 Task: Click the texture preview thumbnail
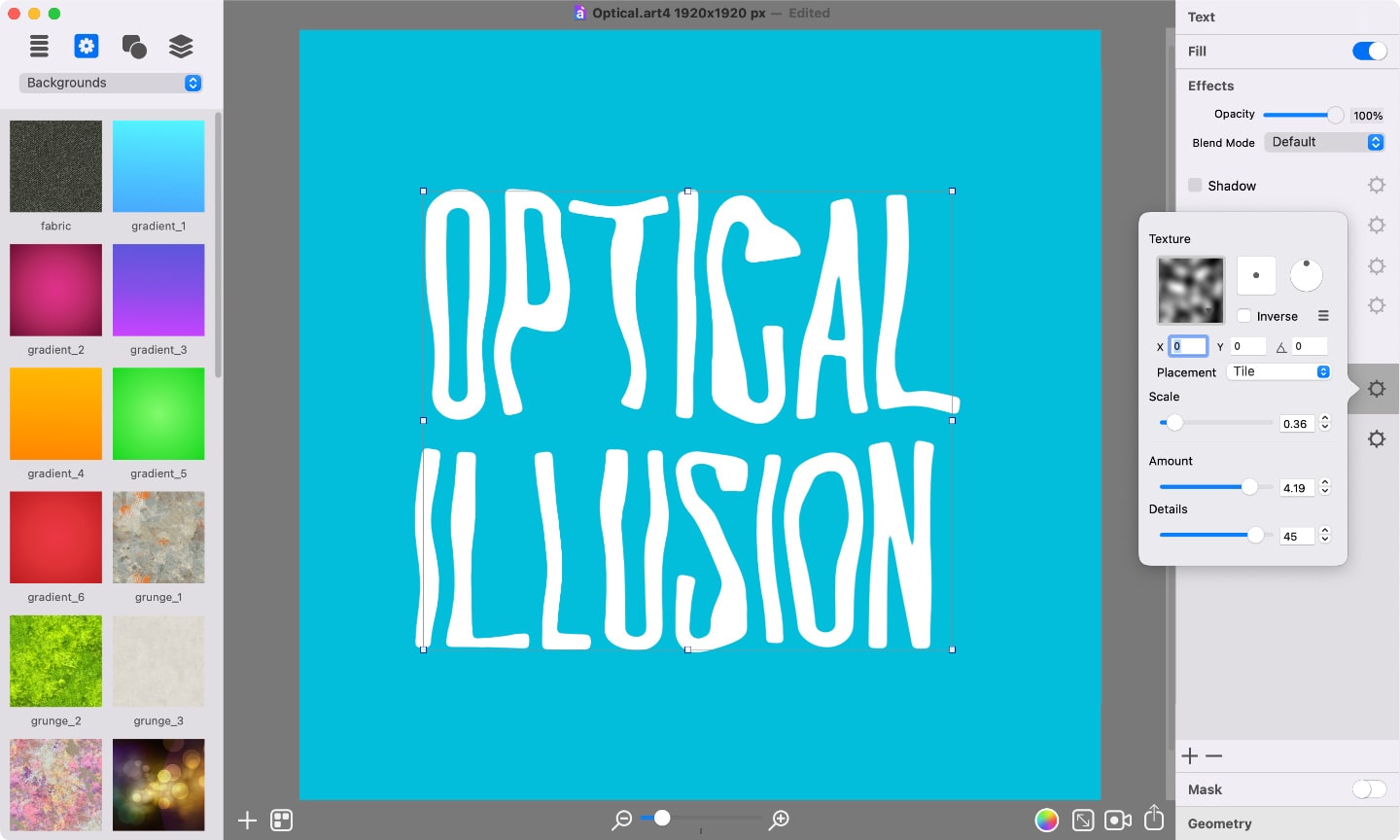tap(1191, 290)
